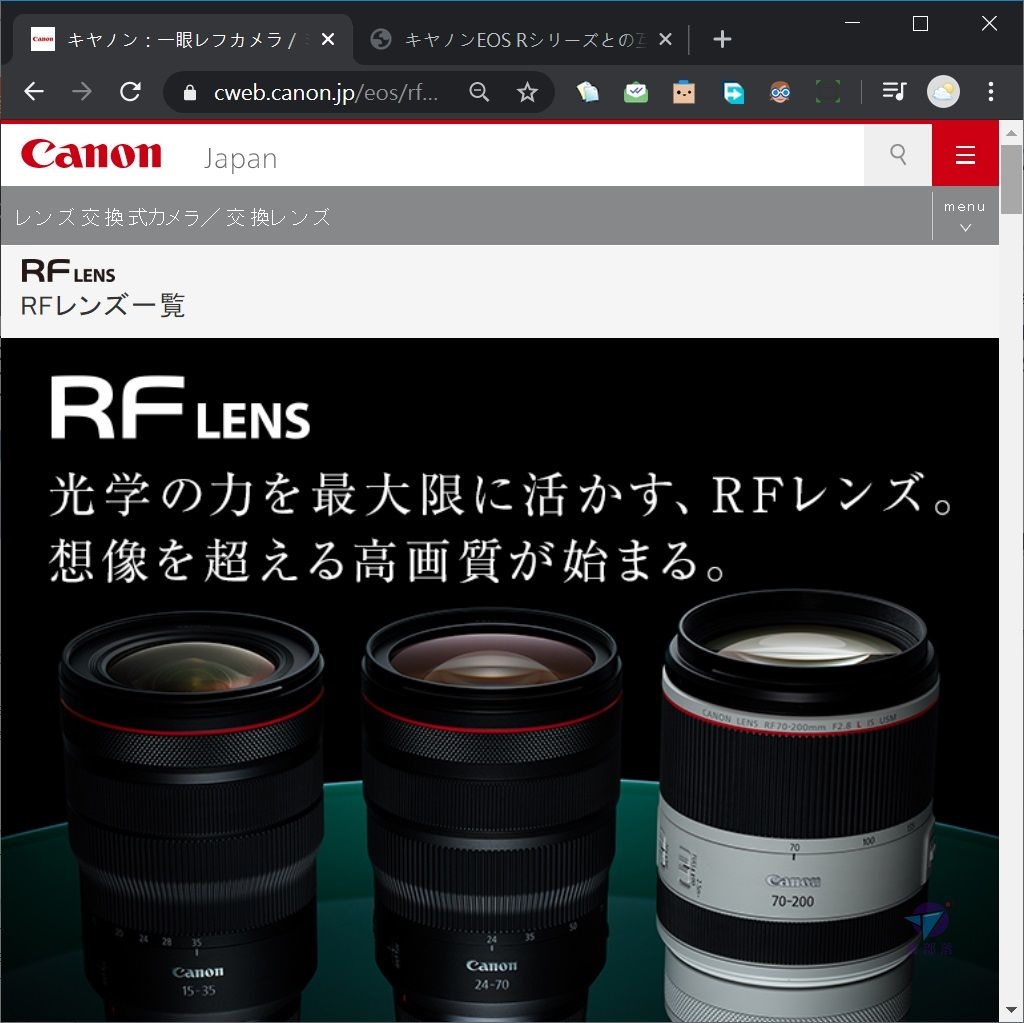Close the キヤノンEOS Rシリーズ tab
1024x1023 pixels.
click(x=665, y=39)
